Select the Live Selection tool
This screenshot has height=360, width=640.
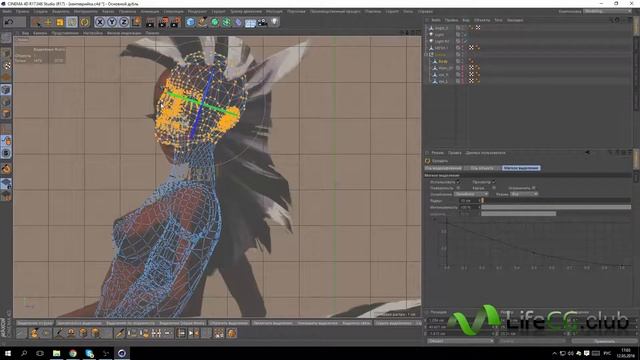36,22
